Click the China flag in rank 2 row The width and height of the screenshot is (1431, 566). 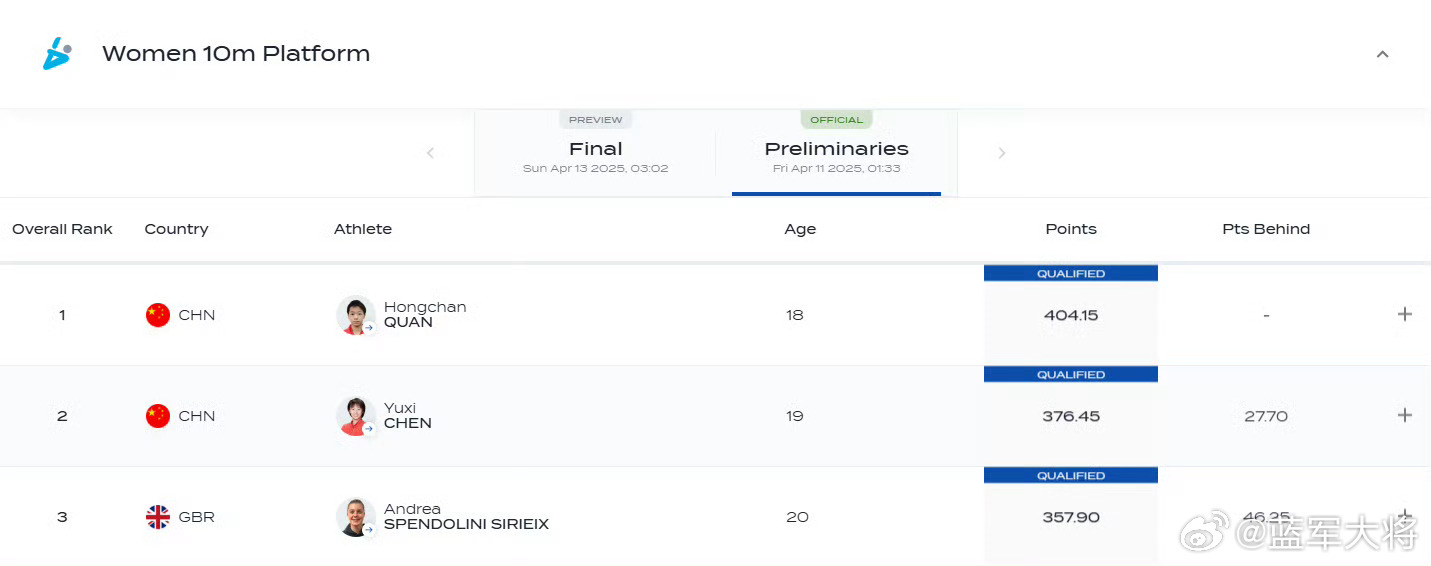click(x=158, y=416)
